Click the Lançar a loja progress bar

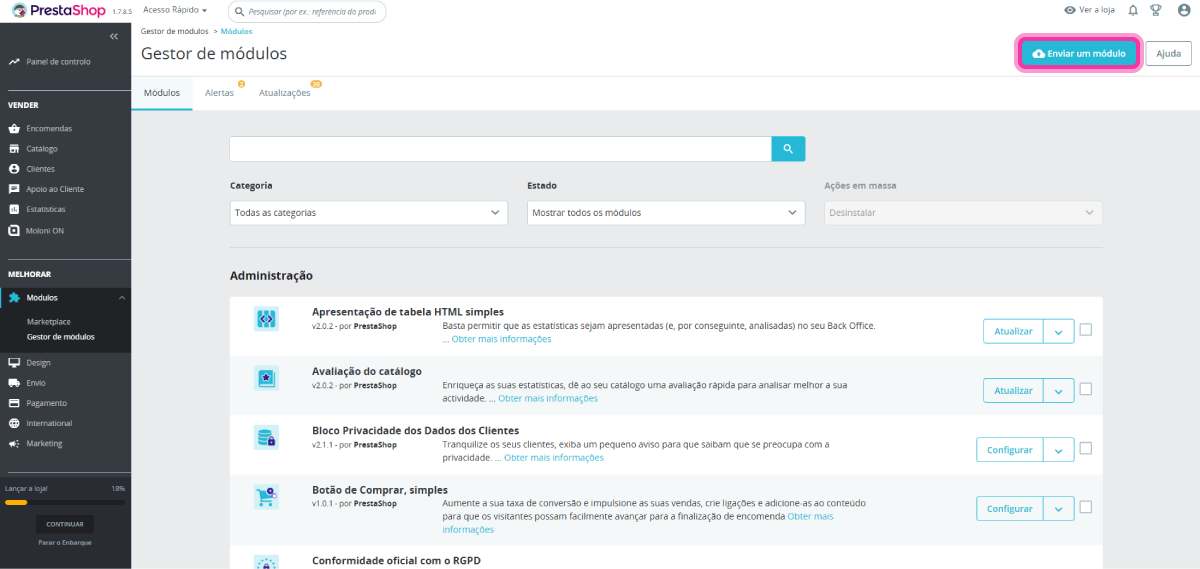point(65,502)
